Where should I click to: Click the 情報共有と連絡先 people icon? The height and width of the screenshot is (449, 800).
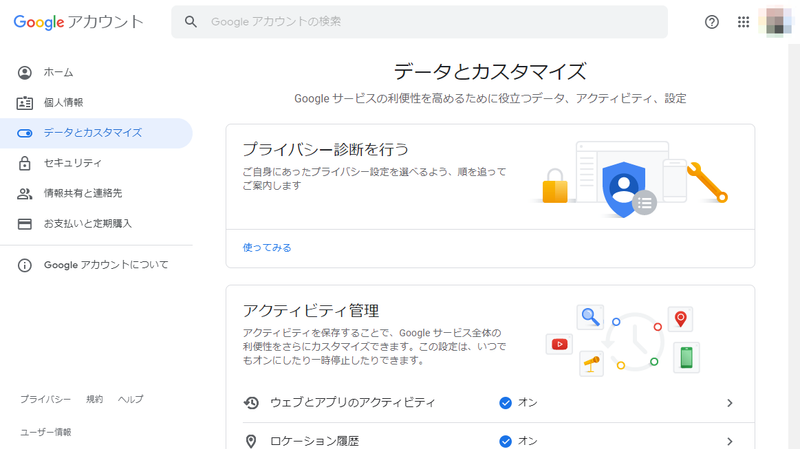click(24, 194)
